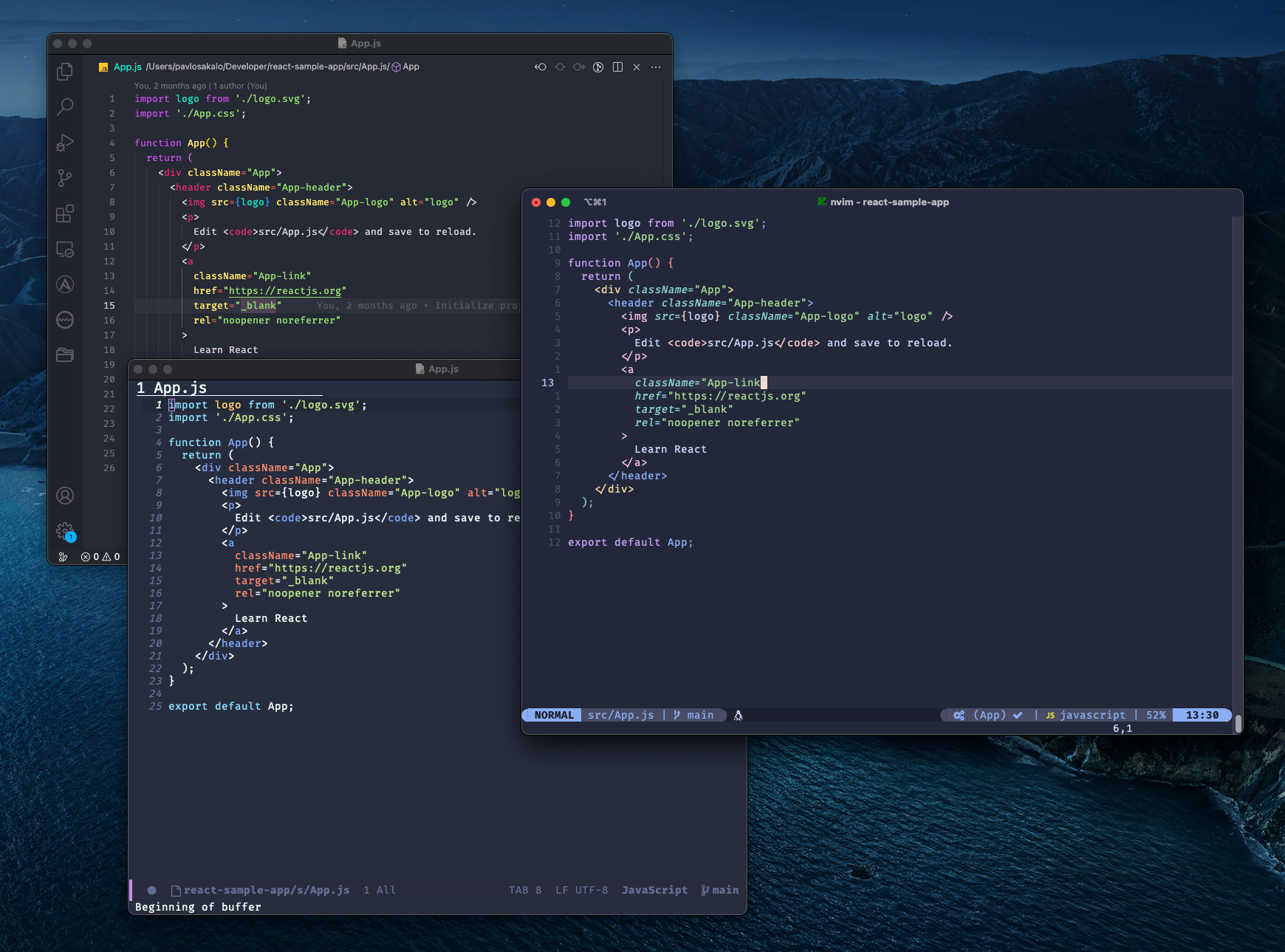Image resolution: width=1285 pixels, height=952 pixels.
Task: Open the Extensions panel
Action: coord(65,214)
